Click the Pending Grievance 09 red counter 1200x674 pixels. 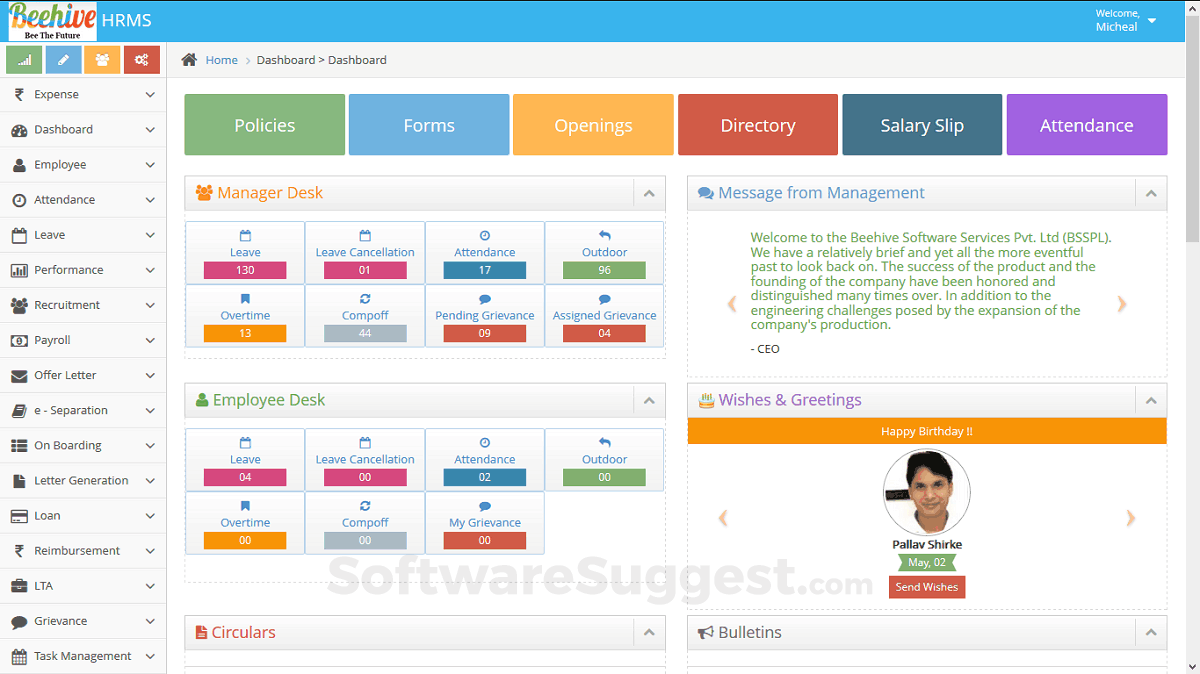pyautogui.click(x=484, y=333)
